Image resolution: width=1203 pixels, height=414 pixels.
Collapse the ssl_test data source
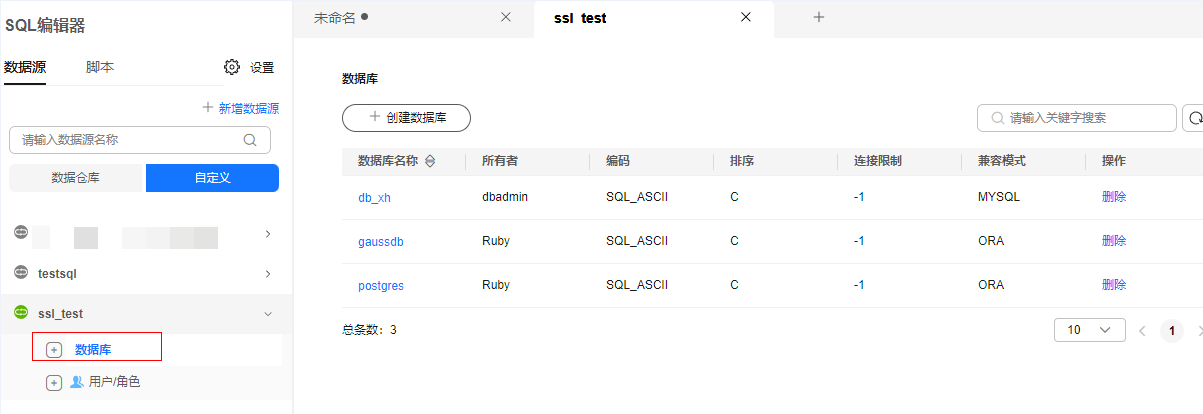coord(267,314)
